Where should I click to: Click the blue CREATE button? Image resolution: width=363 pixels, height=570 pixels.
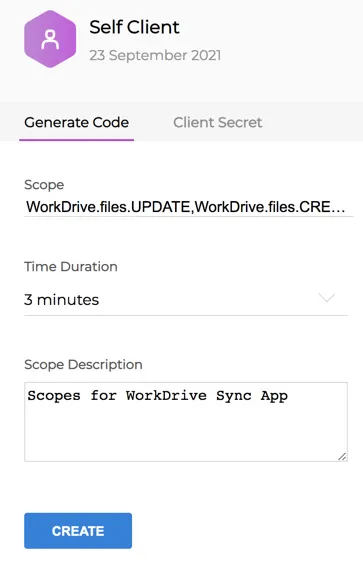tap(78, 531)
